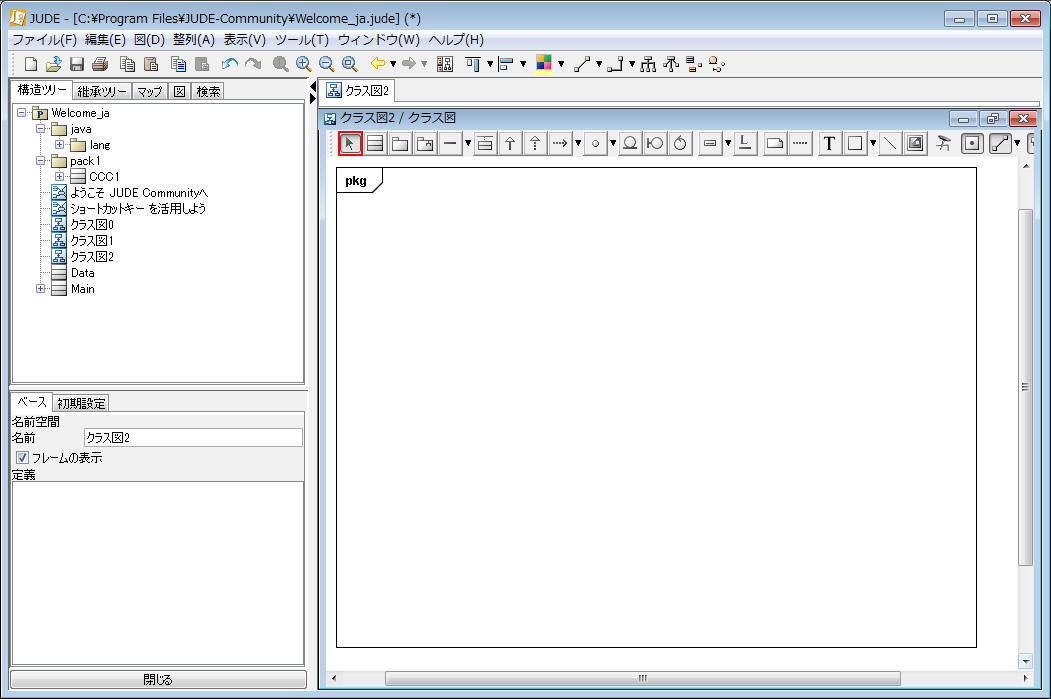
Task: Open the color palette dropdown arrow
Action: click(561, 64)
